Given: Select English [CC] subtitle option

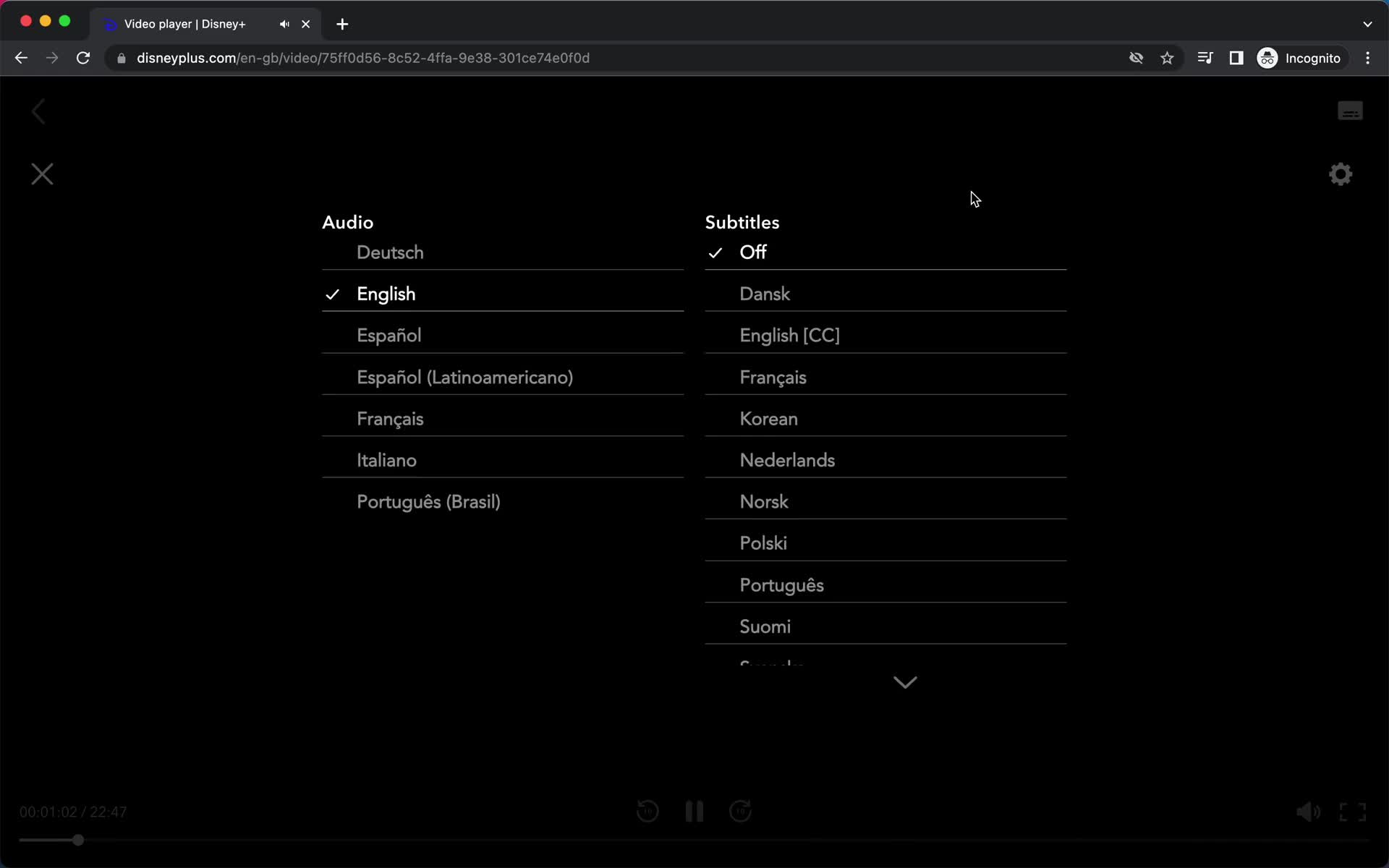Looking at the screenshot, I should (x=790, y=335).
